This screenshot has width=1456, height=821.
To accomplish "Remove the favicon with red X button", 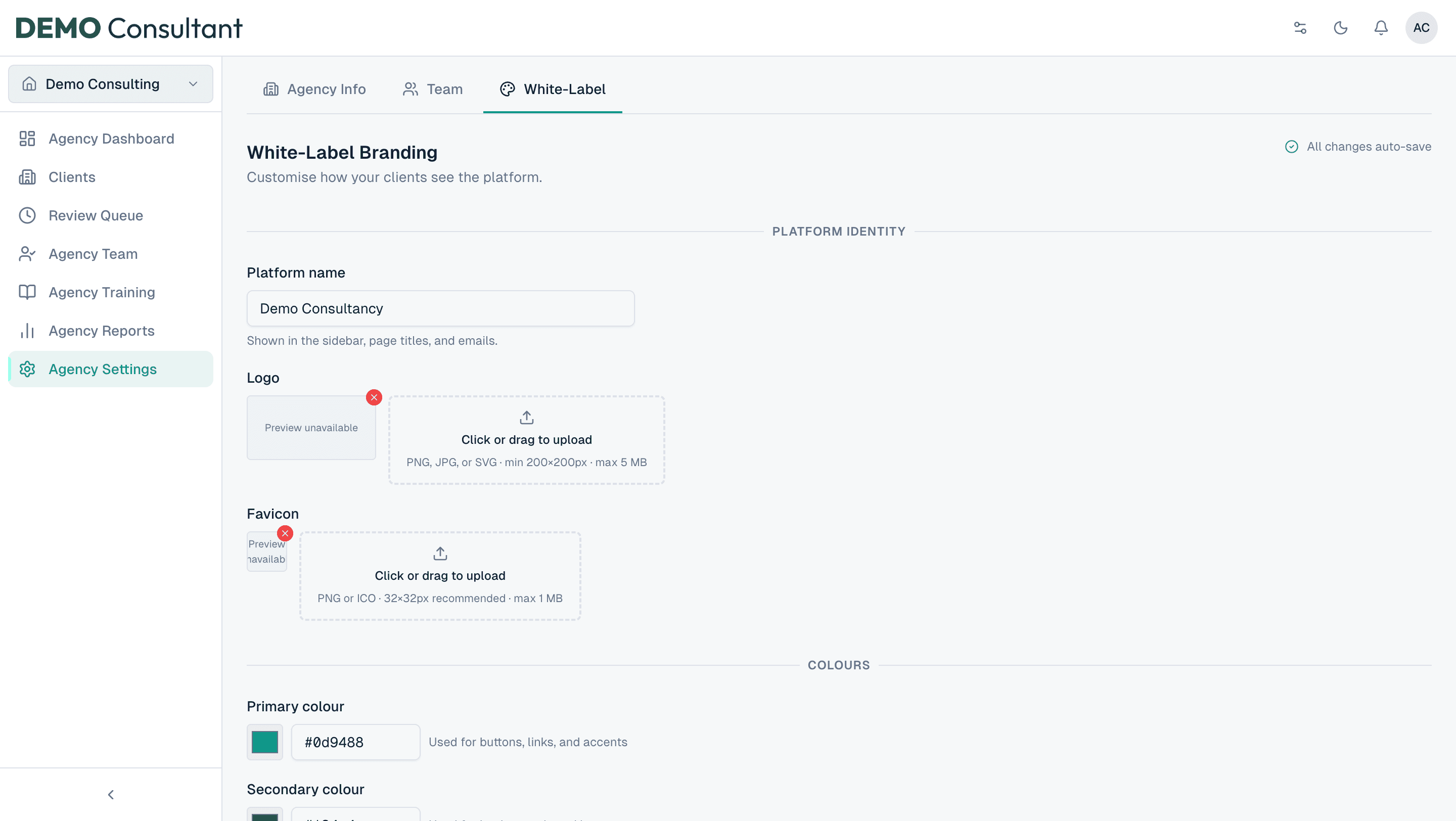I will pos(286,533).
